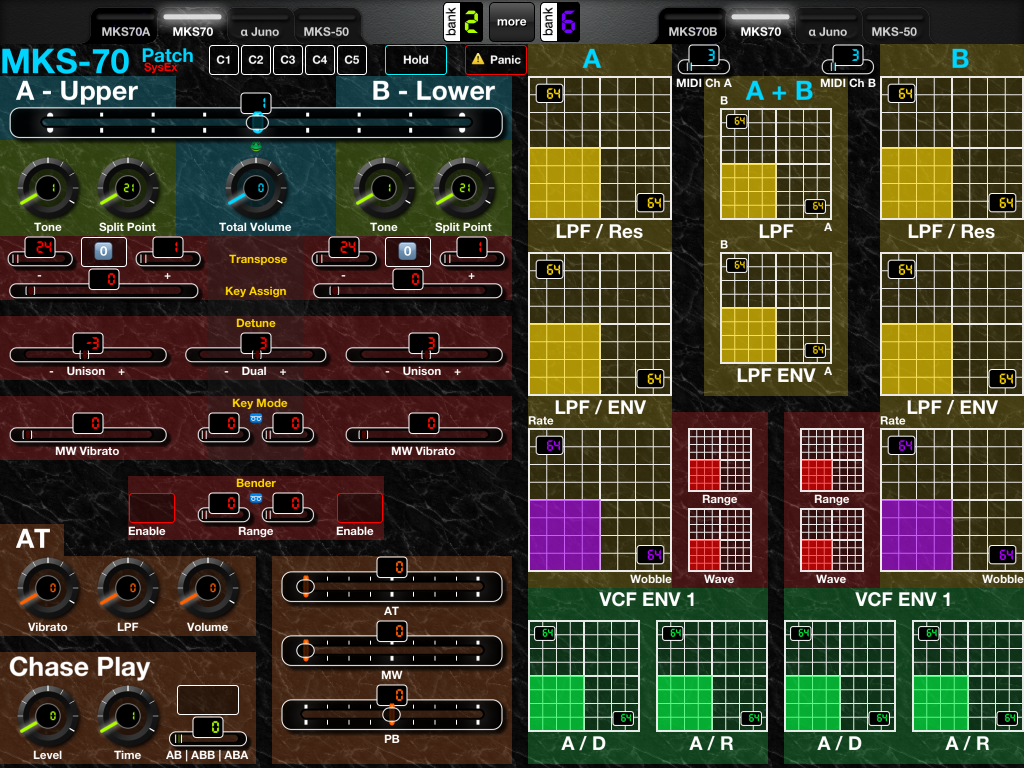Image resolution: width=1024 pixels, height=768 pixels.
Task: Open the left MKS-50 tab
Action: (326, 26)
